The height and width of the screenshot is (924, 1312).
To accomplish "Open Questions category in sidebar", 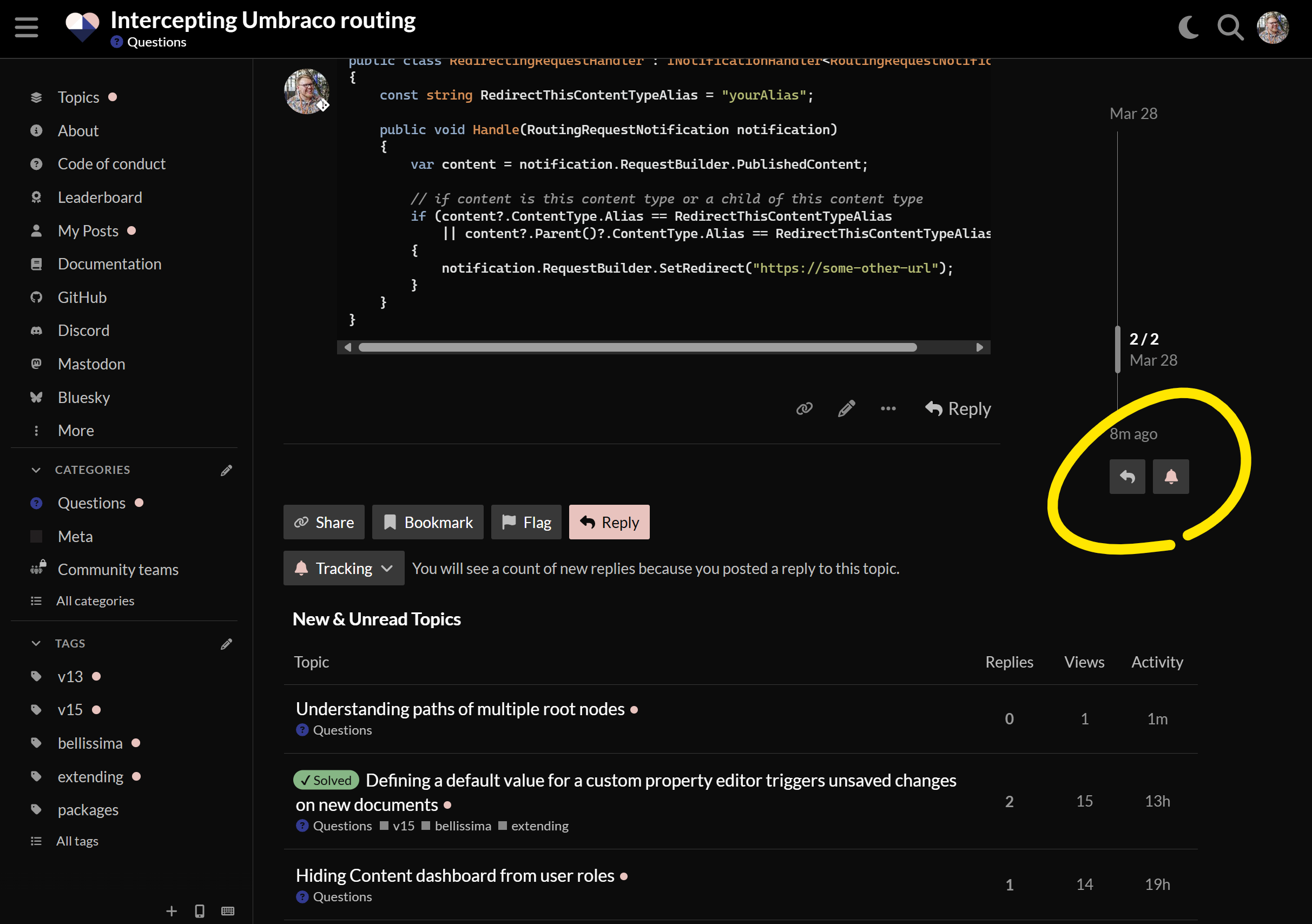I will point(91,503).
